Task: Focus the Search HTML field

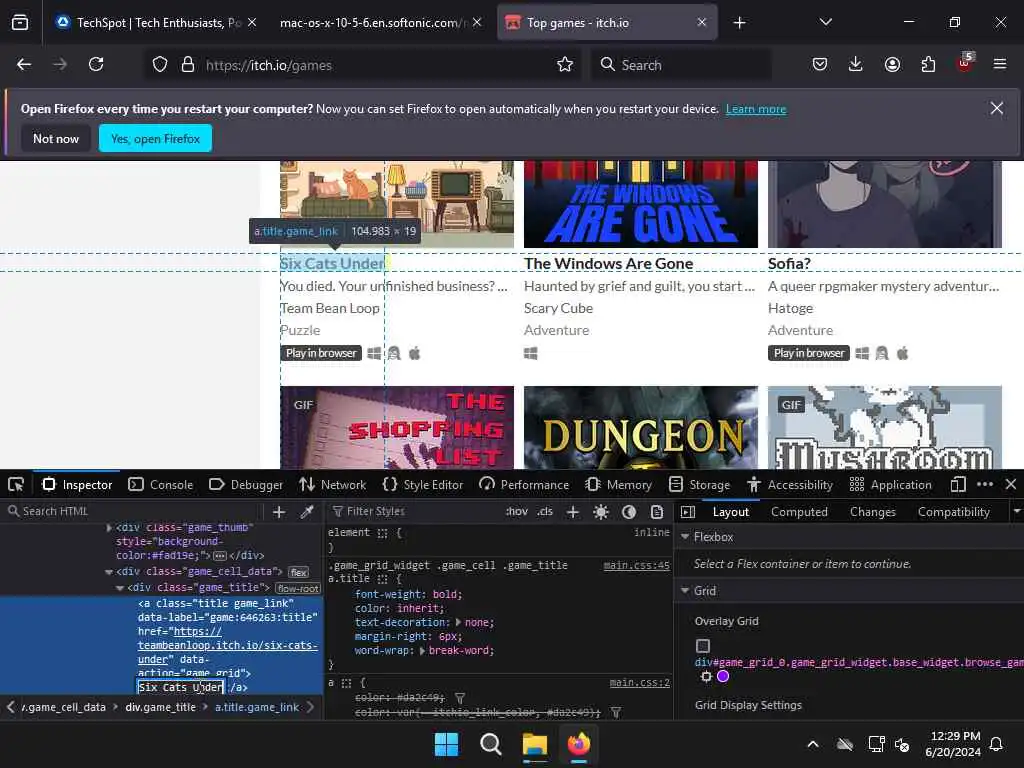Action: [x=134, y=511]
